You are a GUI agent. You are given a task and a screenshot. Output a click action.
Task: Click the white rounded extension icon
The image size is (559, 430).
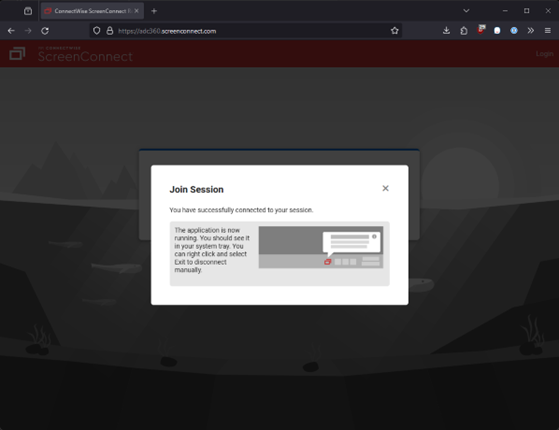point(497,31)
